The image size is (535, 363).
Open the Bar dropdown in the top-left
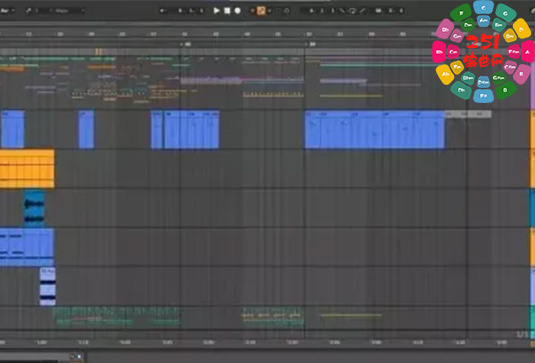(8, 11)
